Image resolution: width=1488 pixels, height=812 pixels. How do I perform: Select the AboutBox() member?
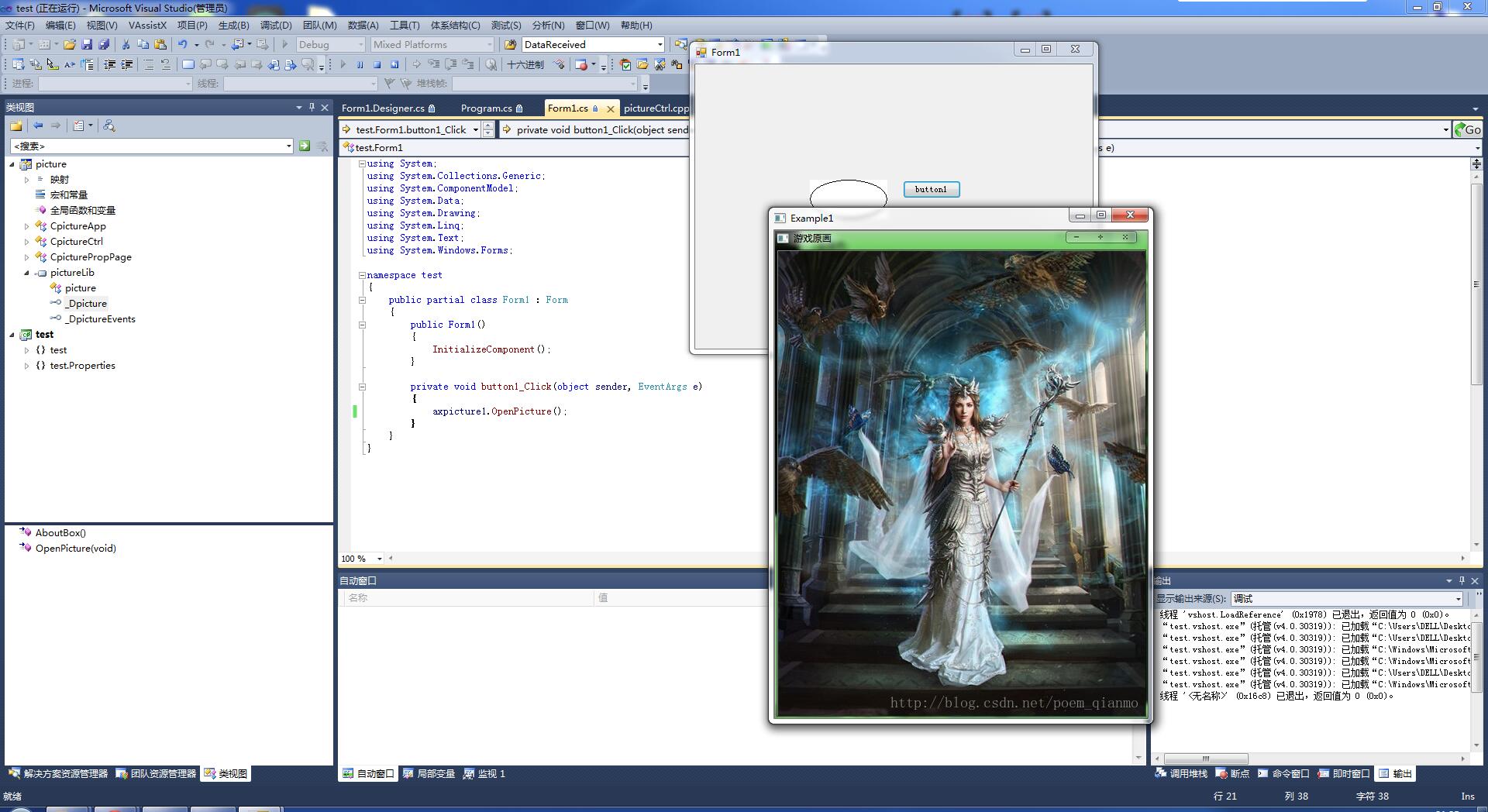[60, 533]
